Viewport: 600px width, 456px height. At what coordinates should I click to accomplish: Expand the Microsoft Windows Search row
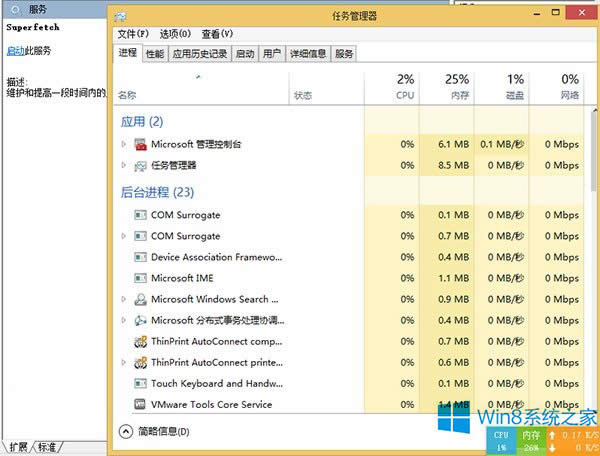[124, 299]
